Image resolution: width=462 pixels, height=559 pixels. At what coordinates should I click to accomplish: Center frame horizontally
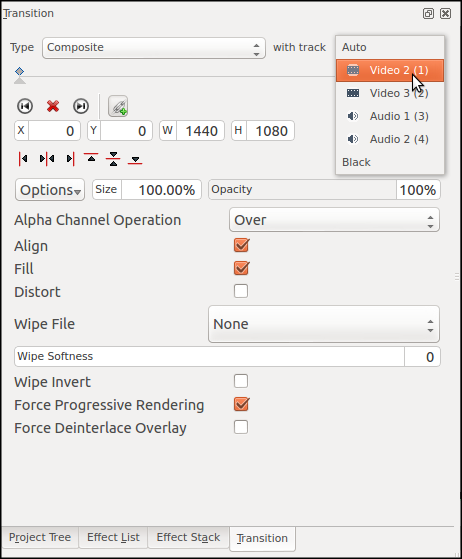47,159
